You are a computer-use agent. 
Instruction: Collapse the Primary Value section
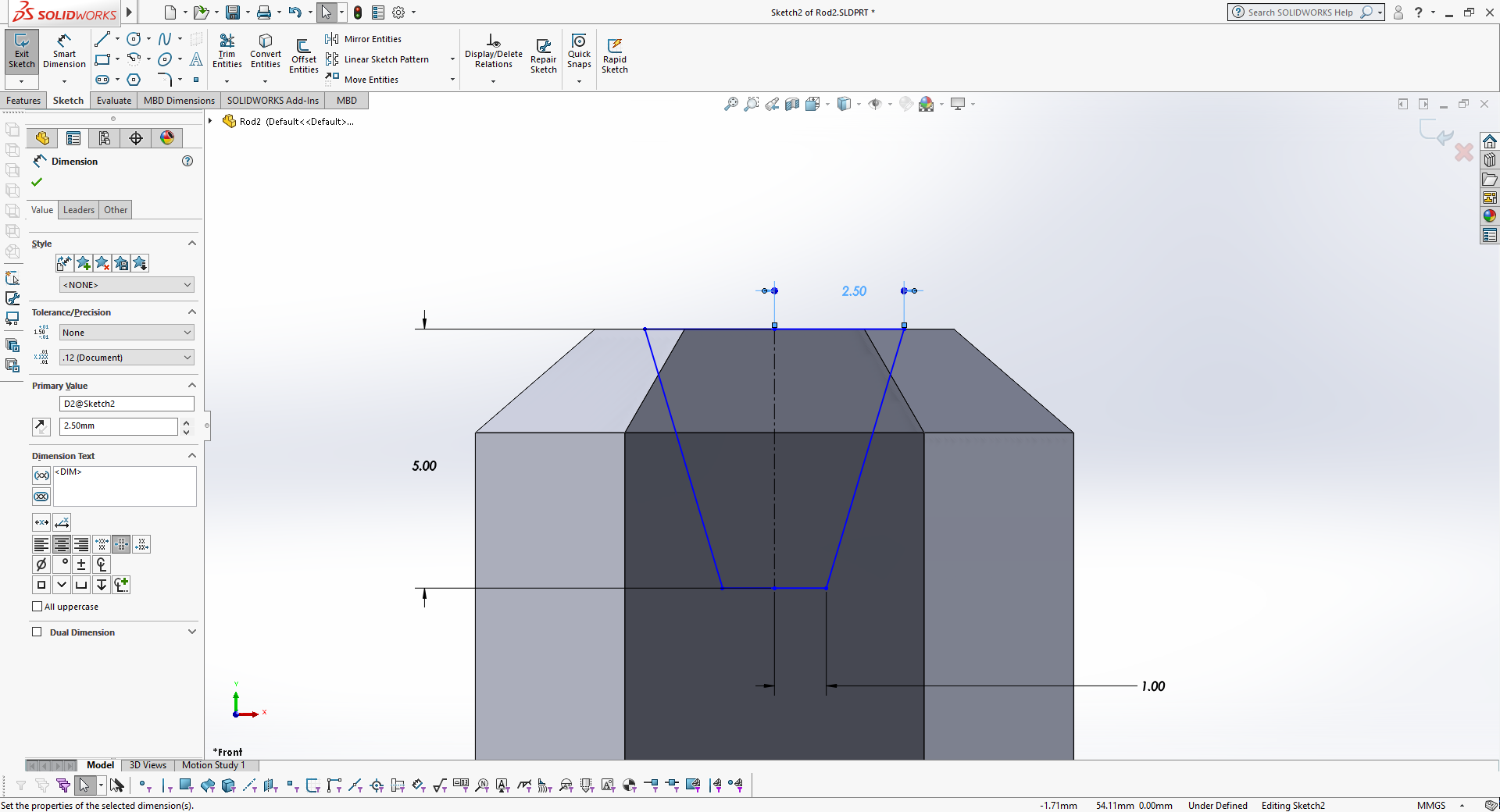(192, 386)
